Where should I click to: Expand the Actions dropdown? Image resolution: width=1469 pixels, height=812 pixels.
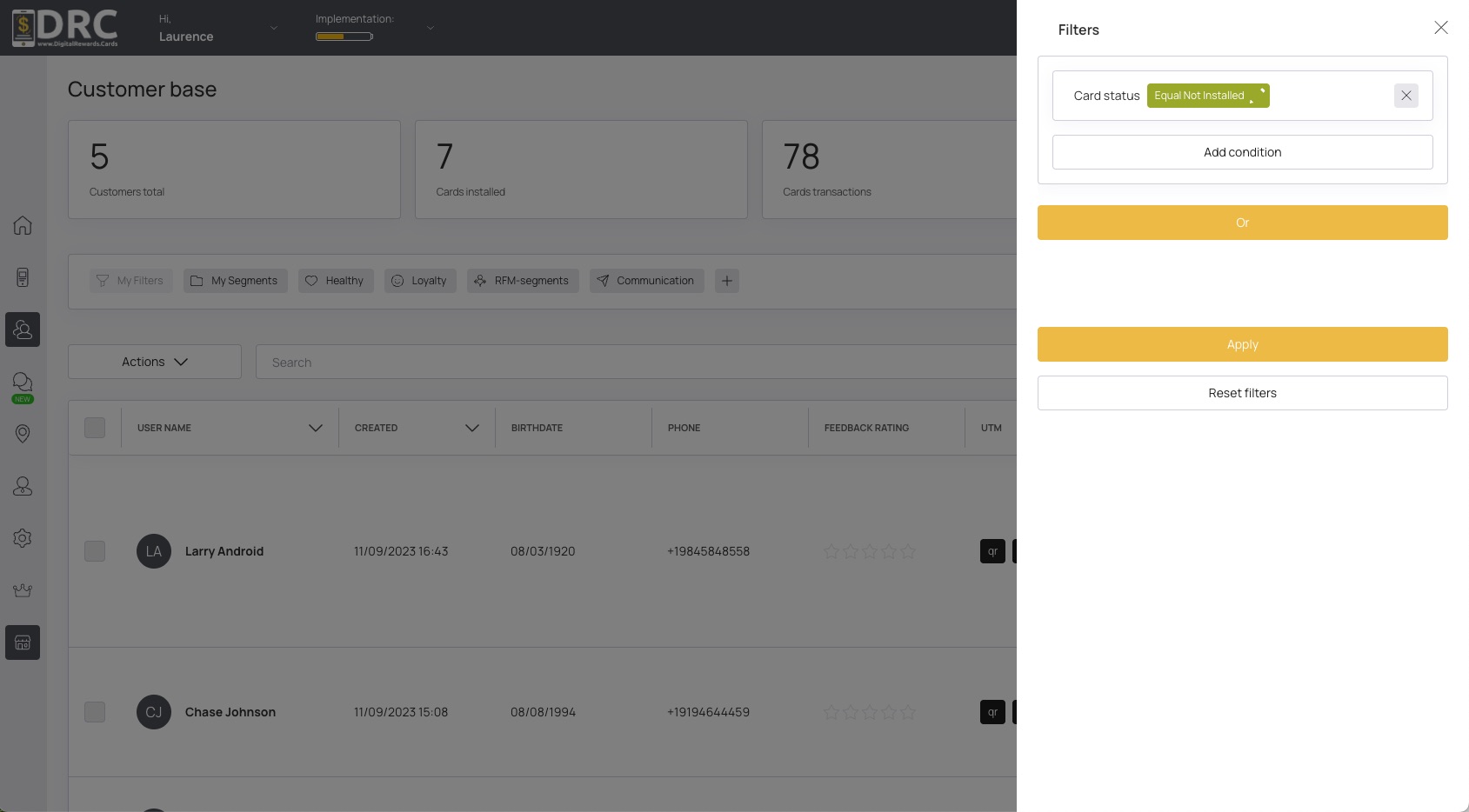point(154,362)
